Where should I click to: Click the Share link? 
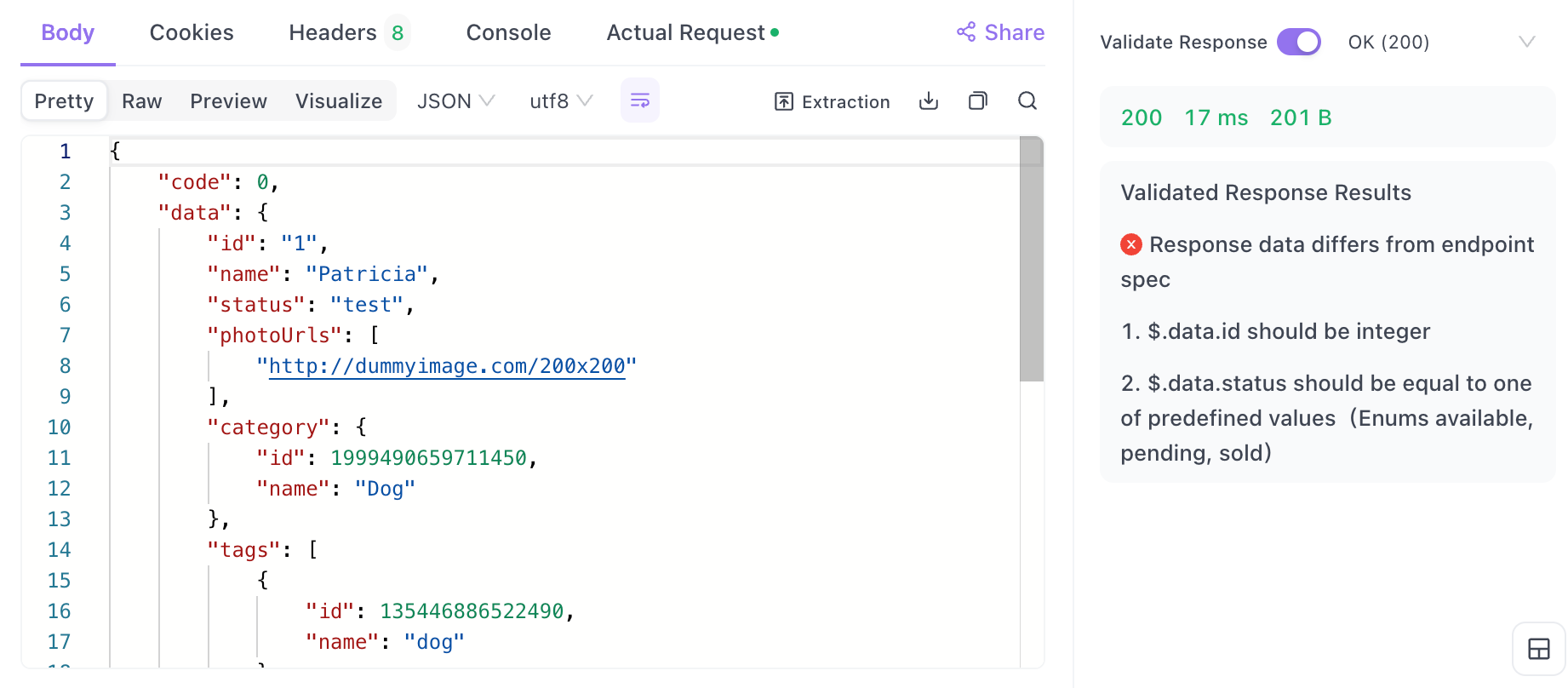[1000, 32]
